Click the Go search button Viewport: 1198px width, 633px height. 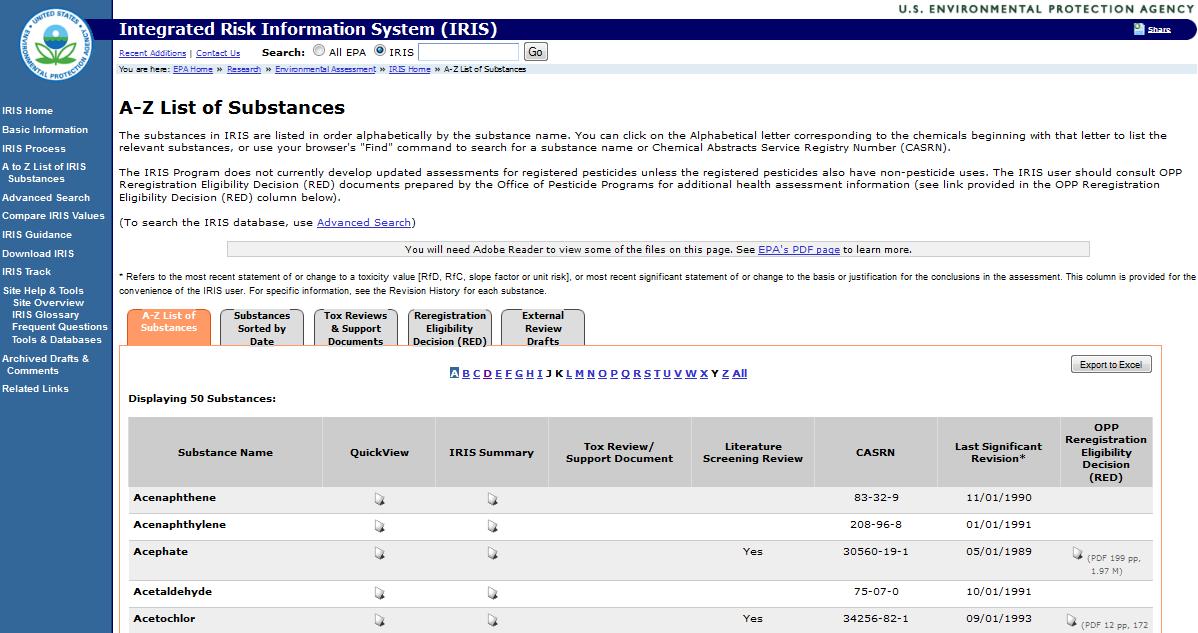pos(536,52)
